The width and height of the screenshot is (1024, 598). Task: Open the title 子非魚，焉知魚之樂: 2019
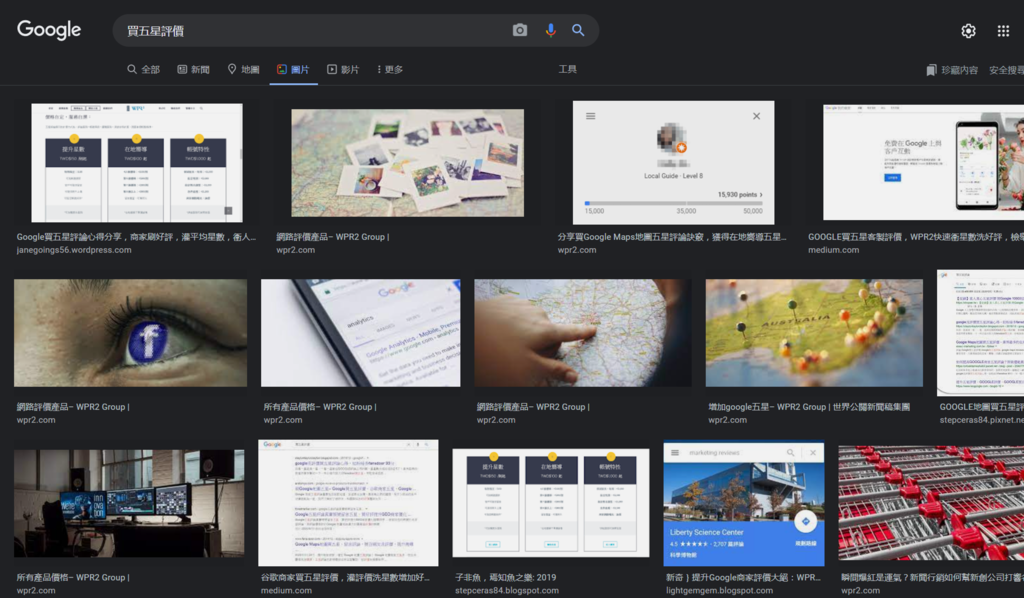(505, 577)
